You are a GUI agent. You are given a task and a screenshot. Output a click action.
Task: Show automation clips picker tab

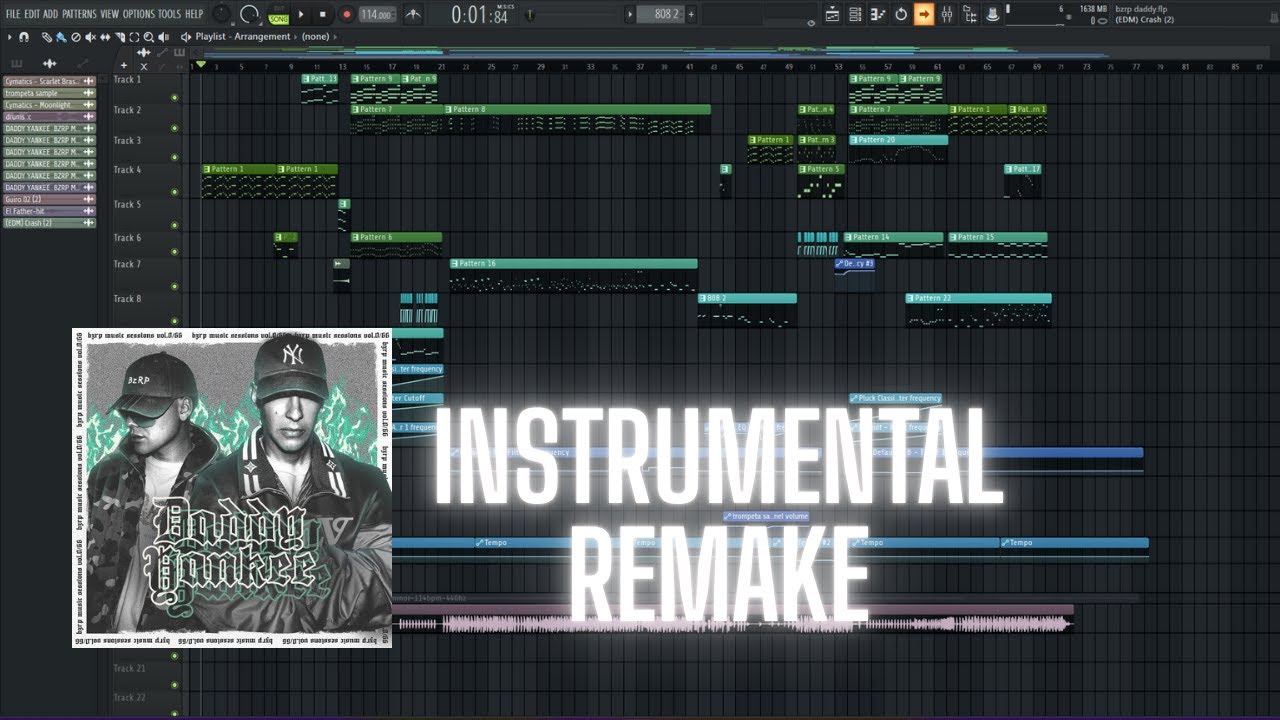[x=83, y=64]
